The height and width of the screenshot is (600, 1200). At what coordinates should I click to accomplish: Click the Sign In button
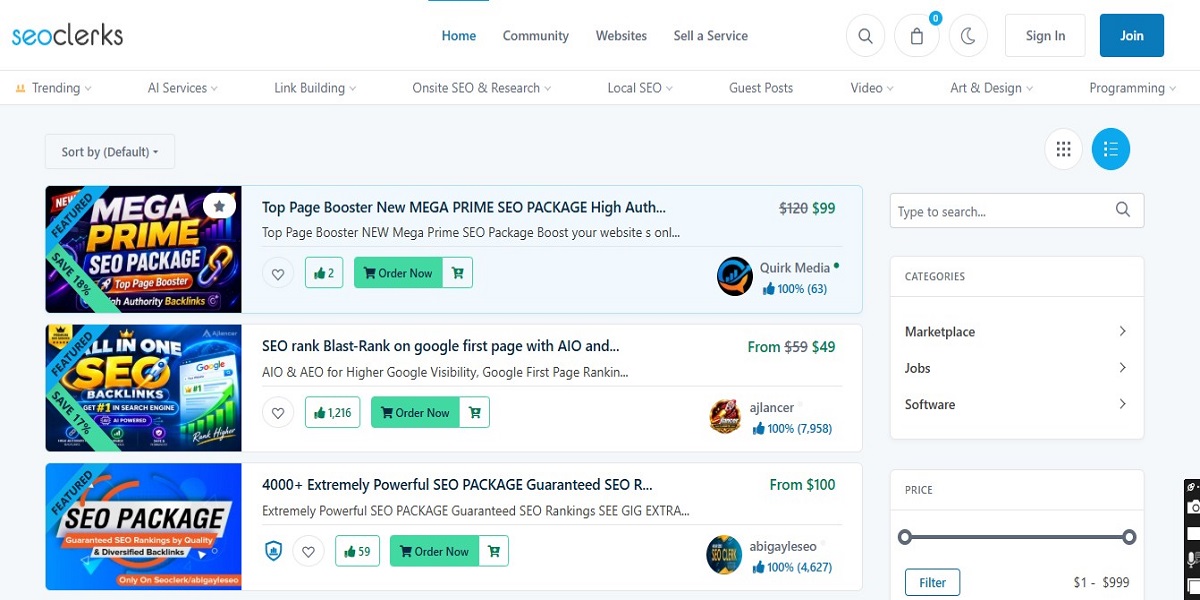(1045, 36)
